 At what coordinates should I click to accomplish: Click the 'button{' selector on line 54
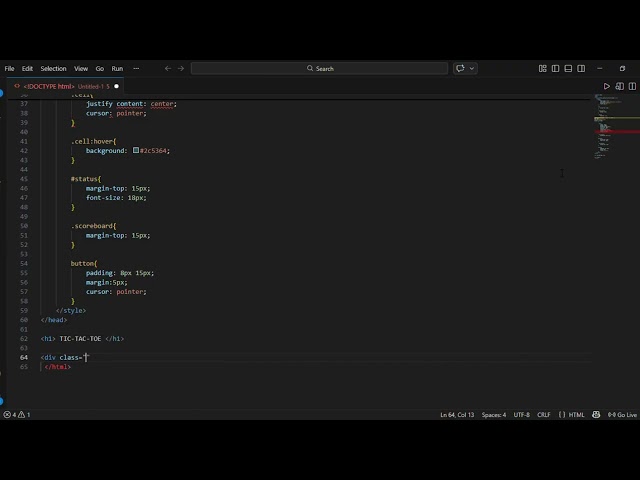[84, 263]
